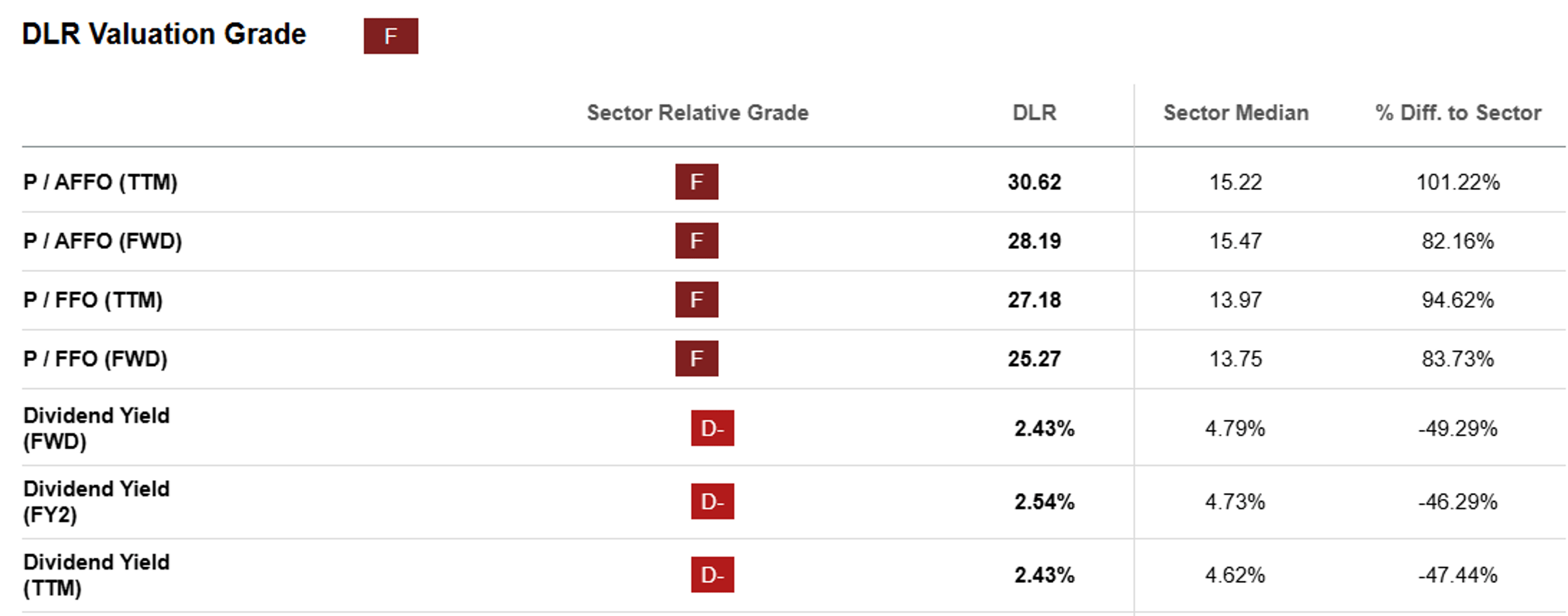Click the DLR Valuation Grade heading

click(164, 34)
